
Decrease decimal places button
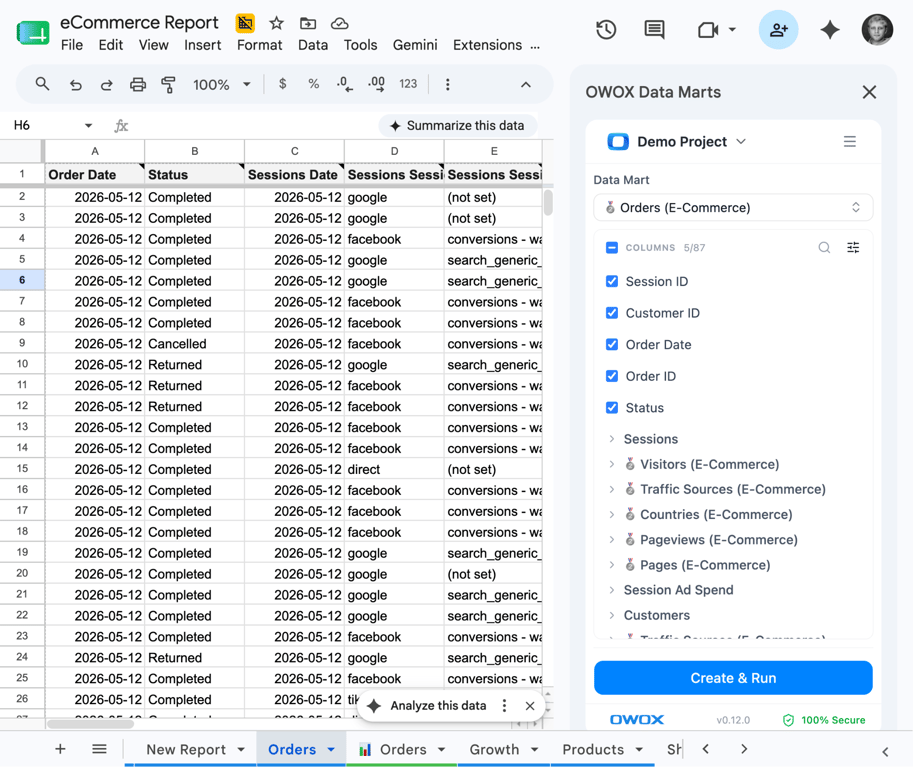344,84
